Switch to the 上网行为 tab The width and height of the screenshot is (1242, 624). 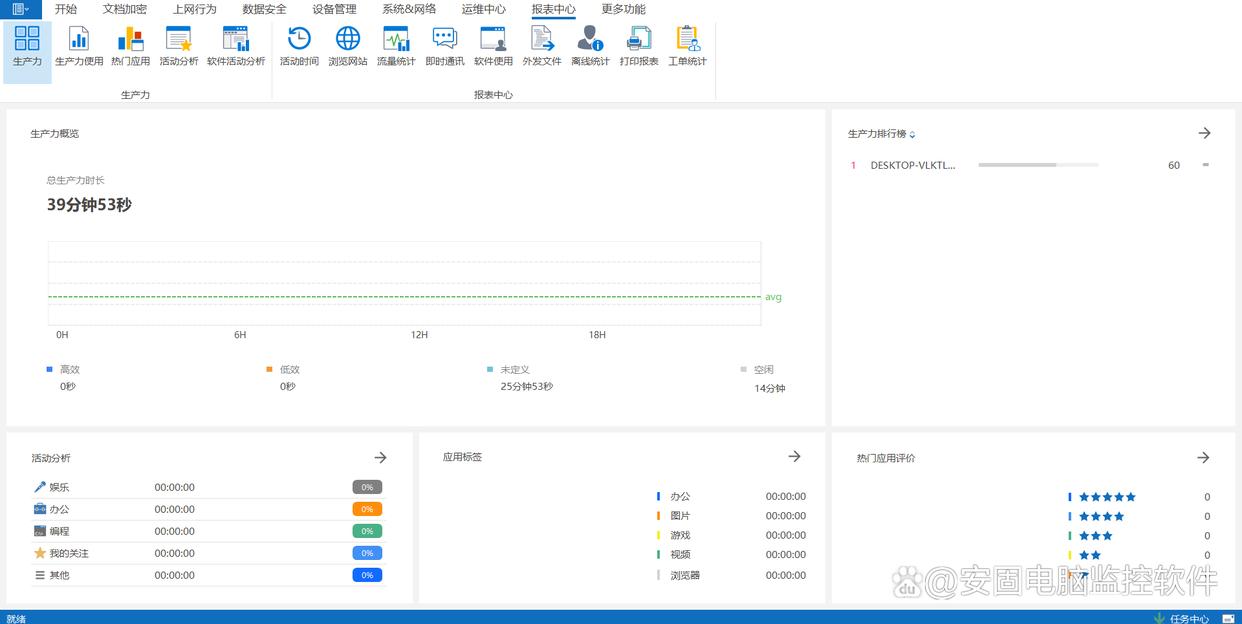pyautogui.click(x=194, y=9)
